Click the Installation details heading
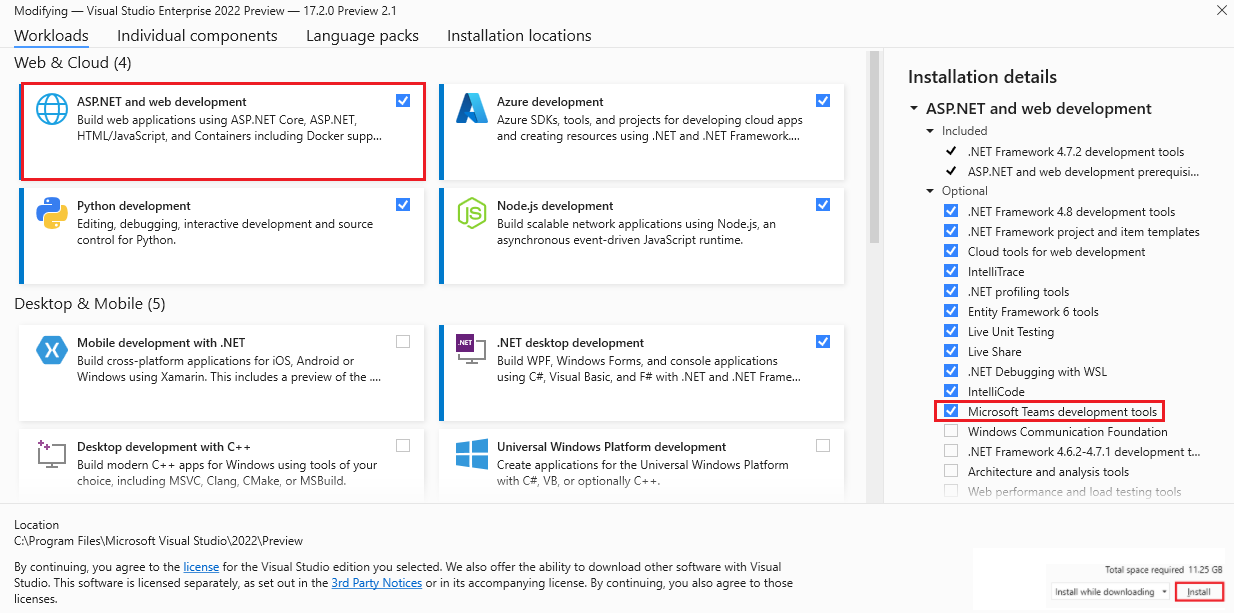 click(982, 77)
